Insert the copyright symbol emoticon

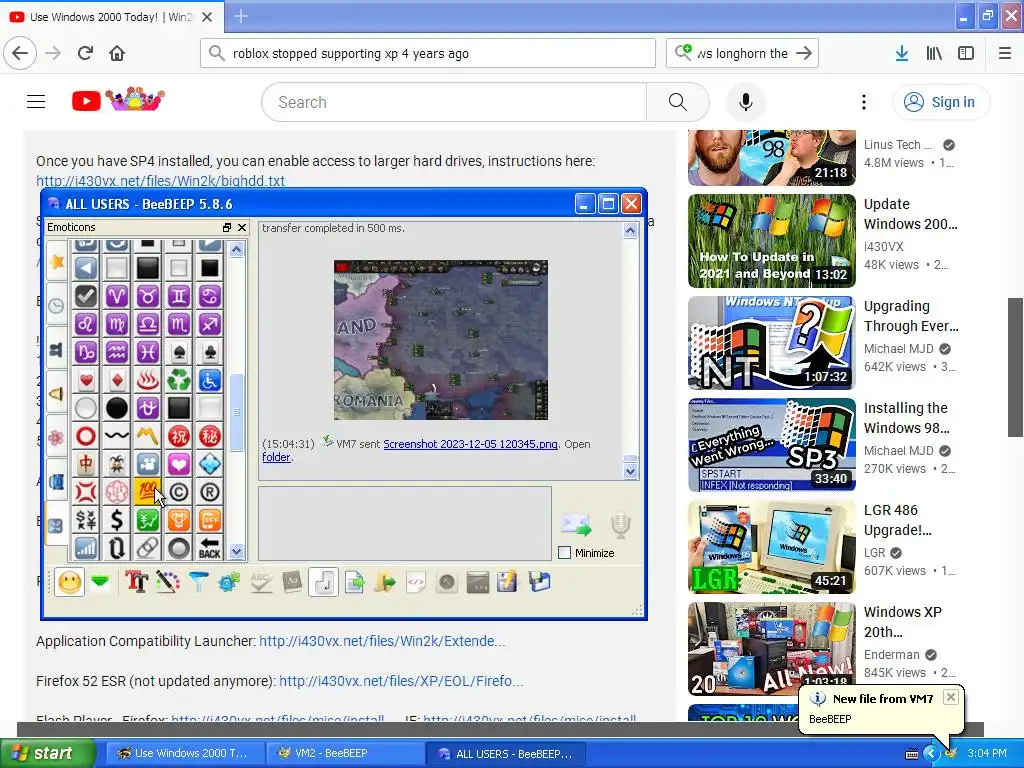click(178, 492)
